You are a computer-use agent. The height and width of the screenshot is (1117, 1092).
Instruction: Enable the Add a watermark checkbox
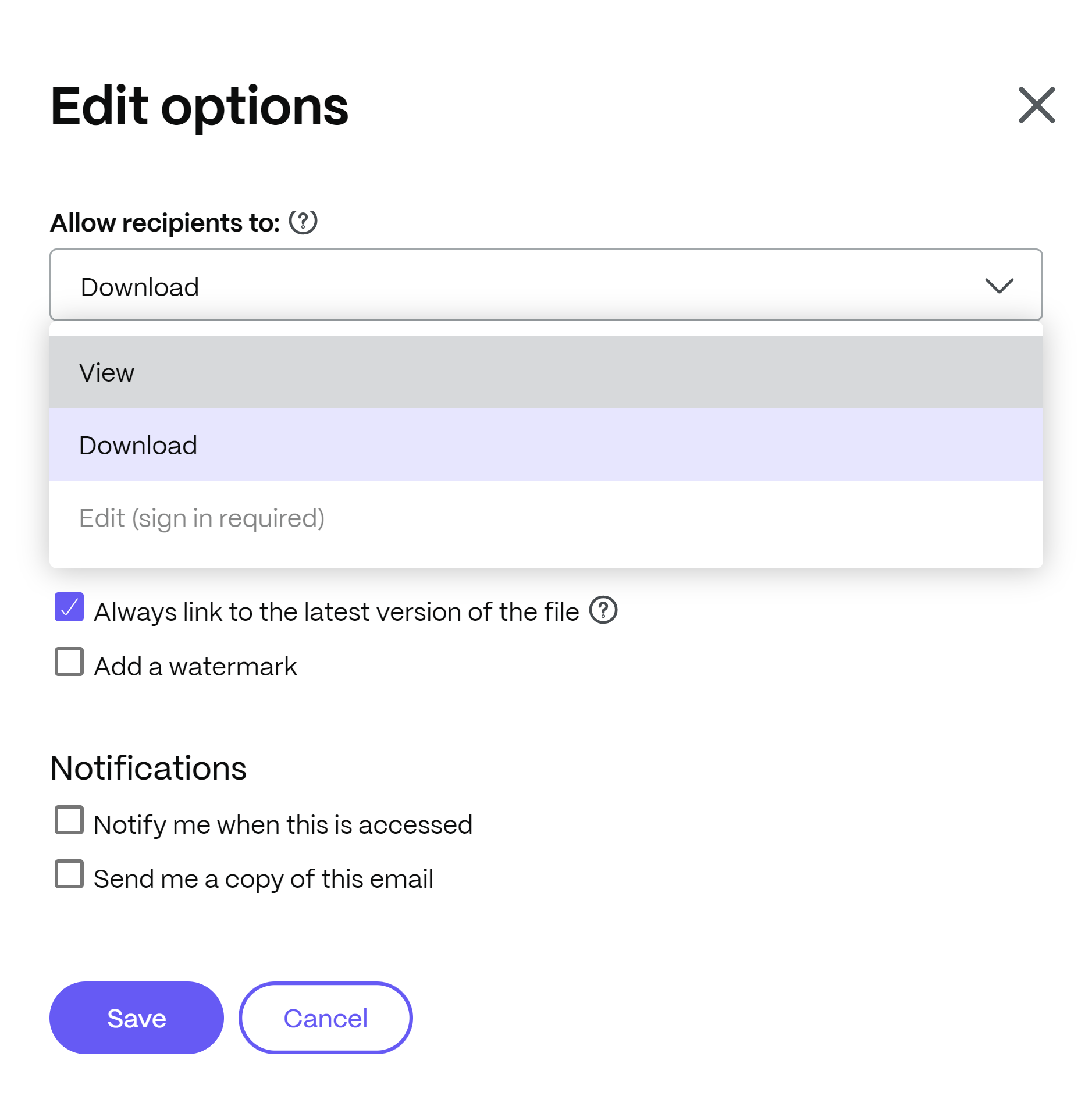[69, 661]
